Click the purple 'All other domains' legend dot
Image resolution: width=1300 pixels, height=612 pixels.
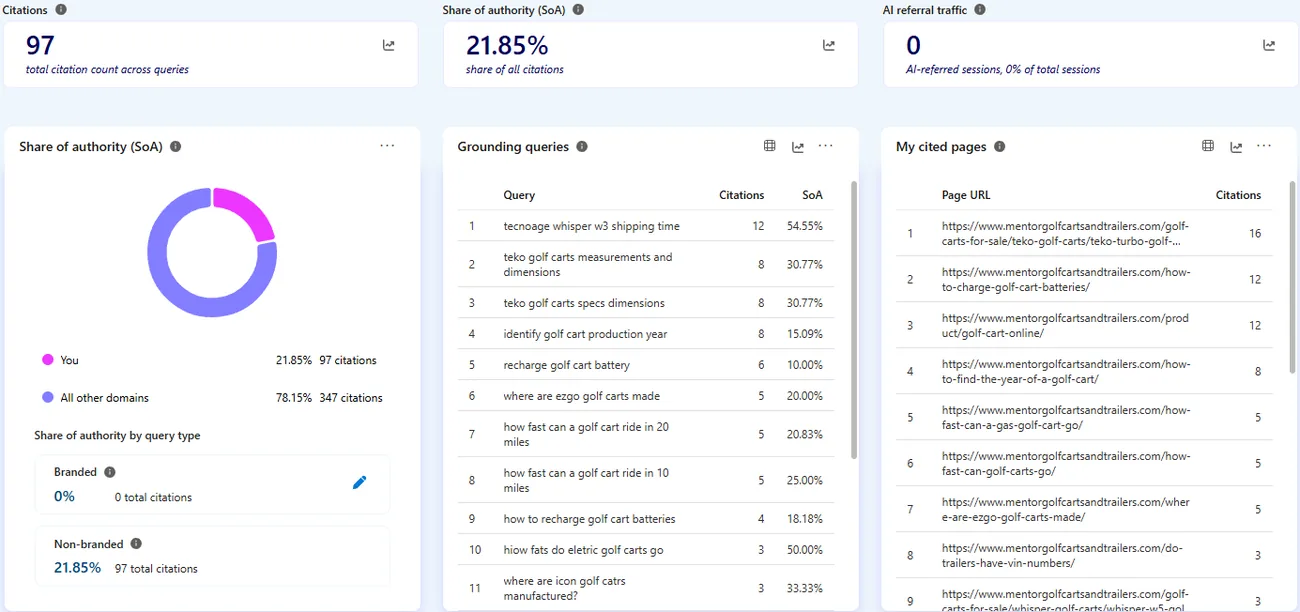(47, 397)
